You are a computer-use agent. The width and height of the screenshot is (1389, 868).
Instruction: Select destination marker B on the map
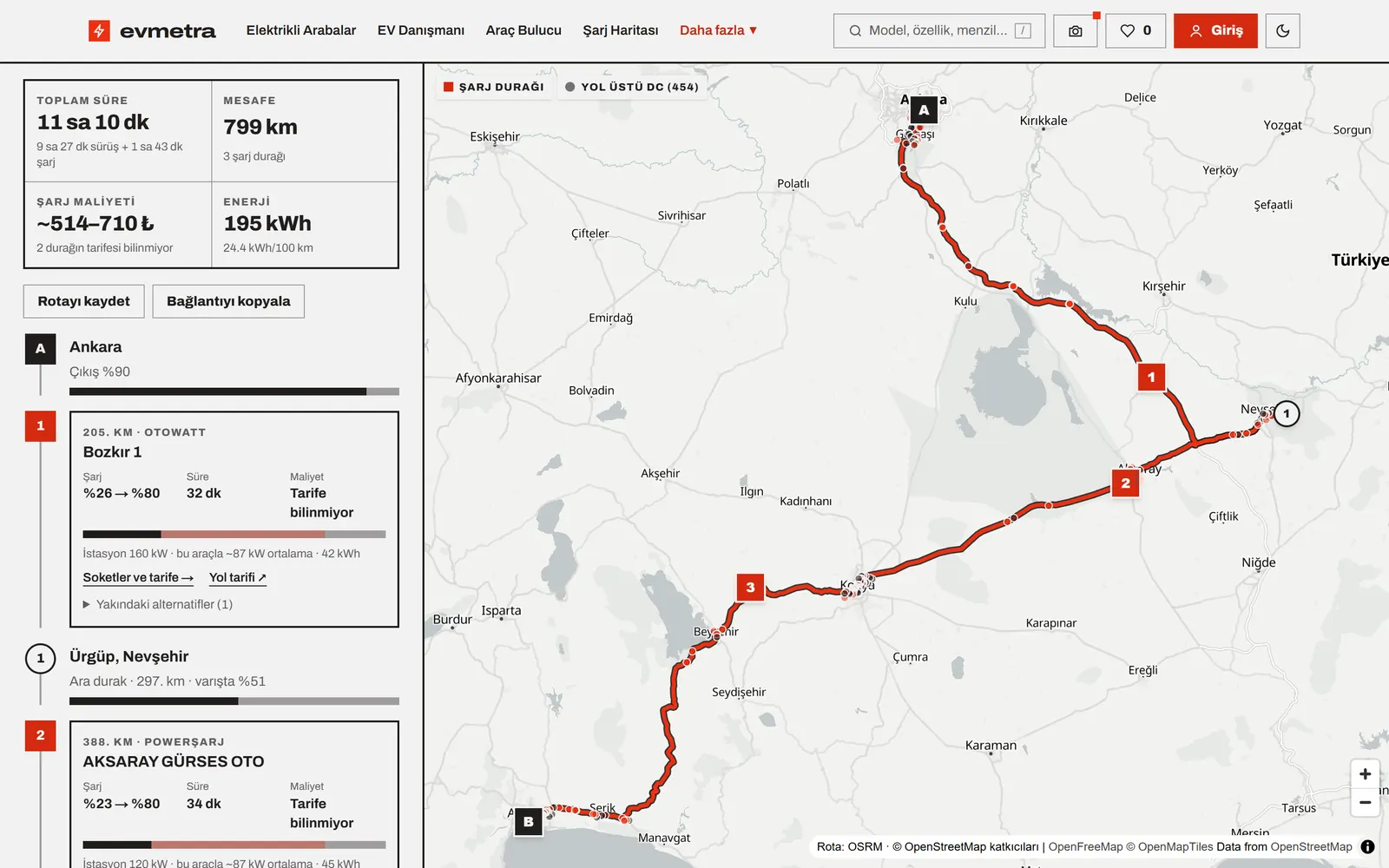[x=529, y=822]
